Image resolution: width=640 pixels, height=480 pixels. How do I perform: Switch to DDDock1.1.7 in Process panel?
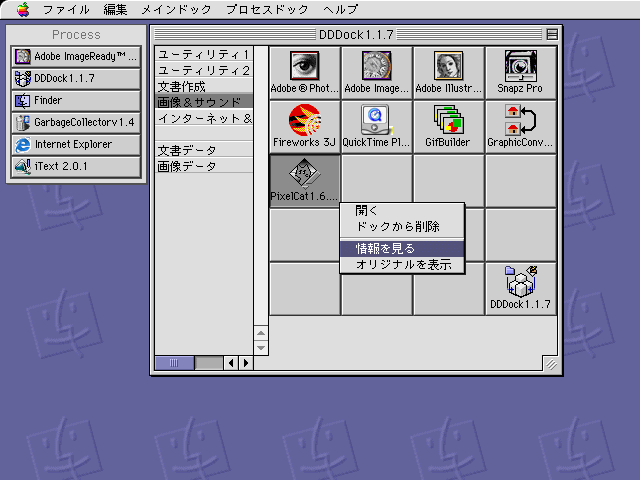point(76,78)
